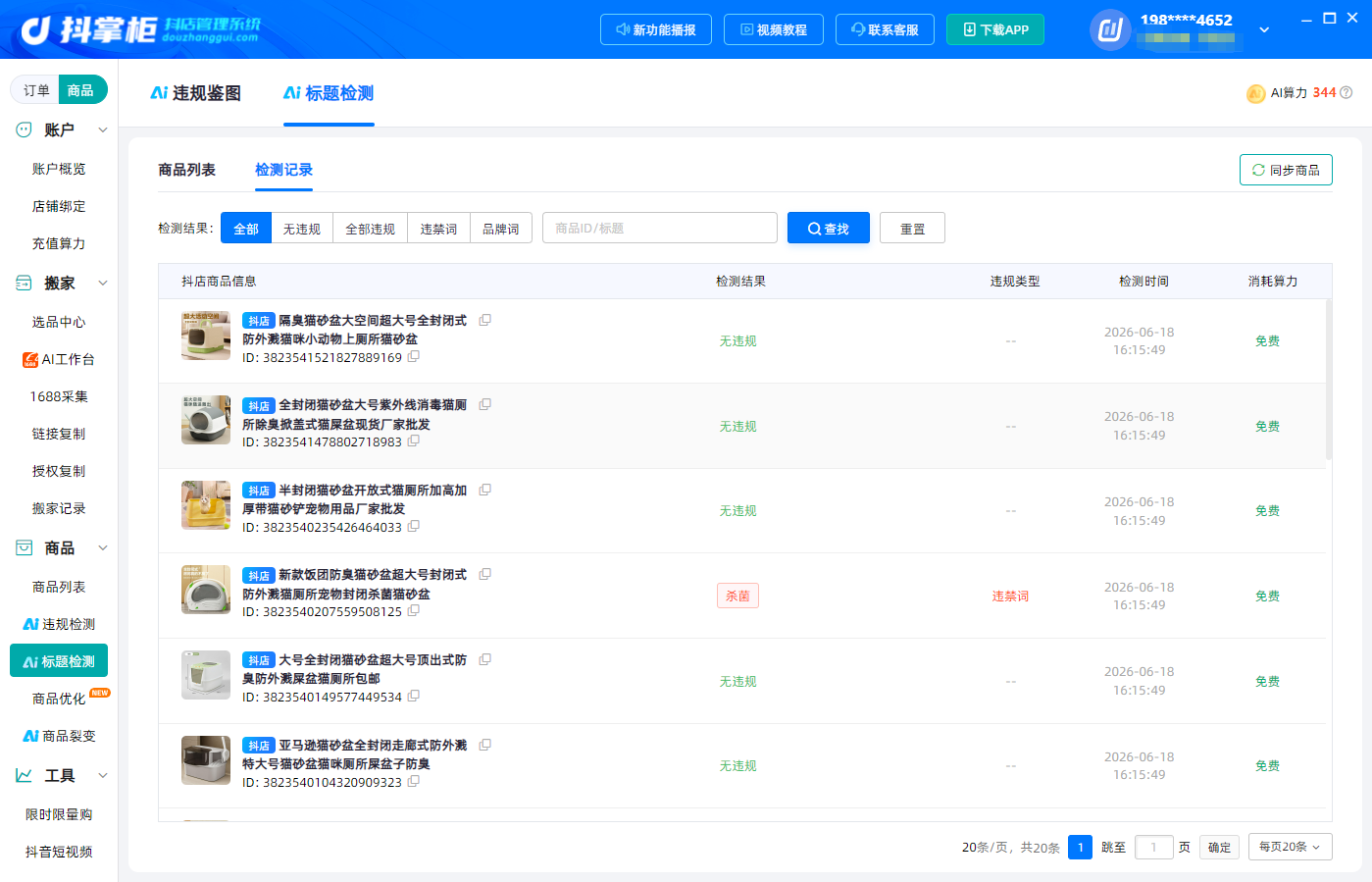The width and height of the screenshot is (1372, 882).
Task: Copy title of product ID 3823541478802718983
Action: point(484,404)
